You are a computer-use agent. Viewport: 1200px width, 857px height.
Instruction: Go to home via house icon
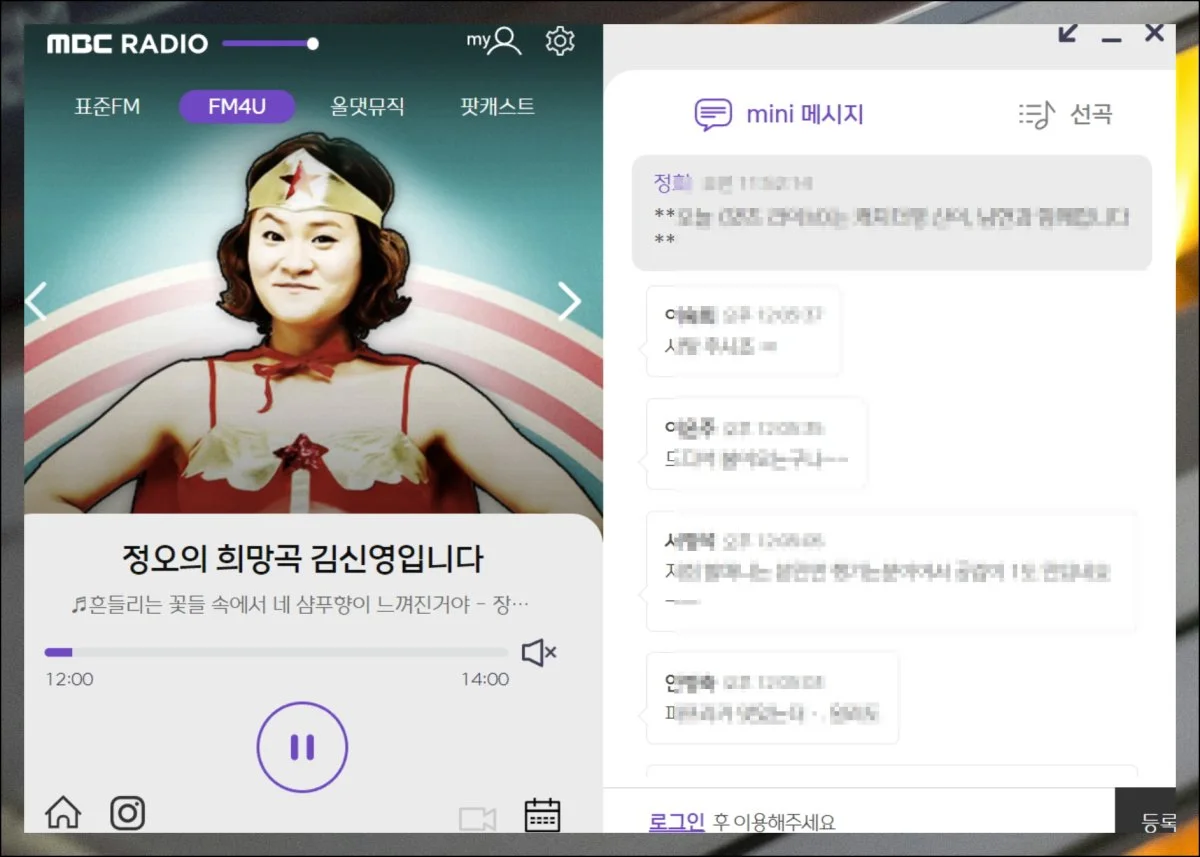pos(63,813)
